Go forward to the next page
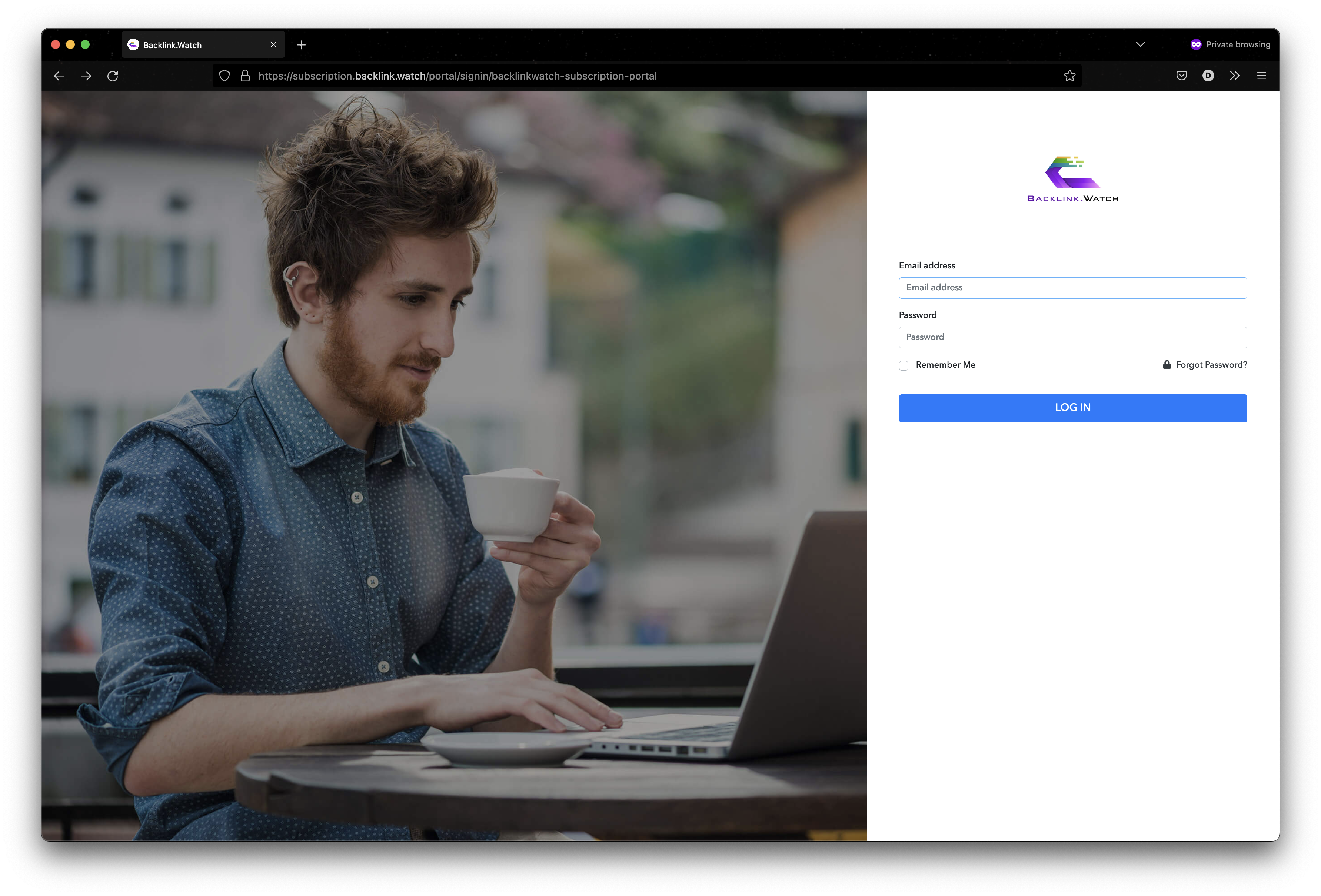Image resolution: width=1321 pixels, height=896 pixels. coord(86,76)
